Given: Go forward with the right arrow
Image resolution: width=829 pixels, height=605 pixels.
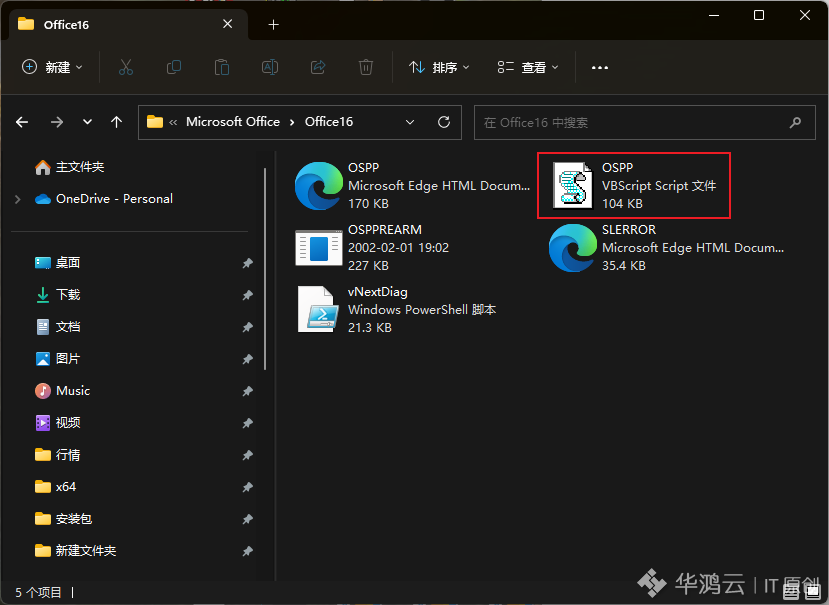Looking at the screenshot, I should 57,122.
